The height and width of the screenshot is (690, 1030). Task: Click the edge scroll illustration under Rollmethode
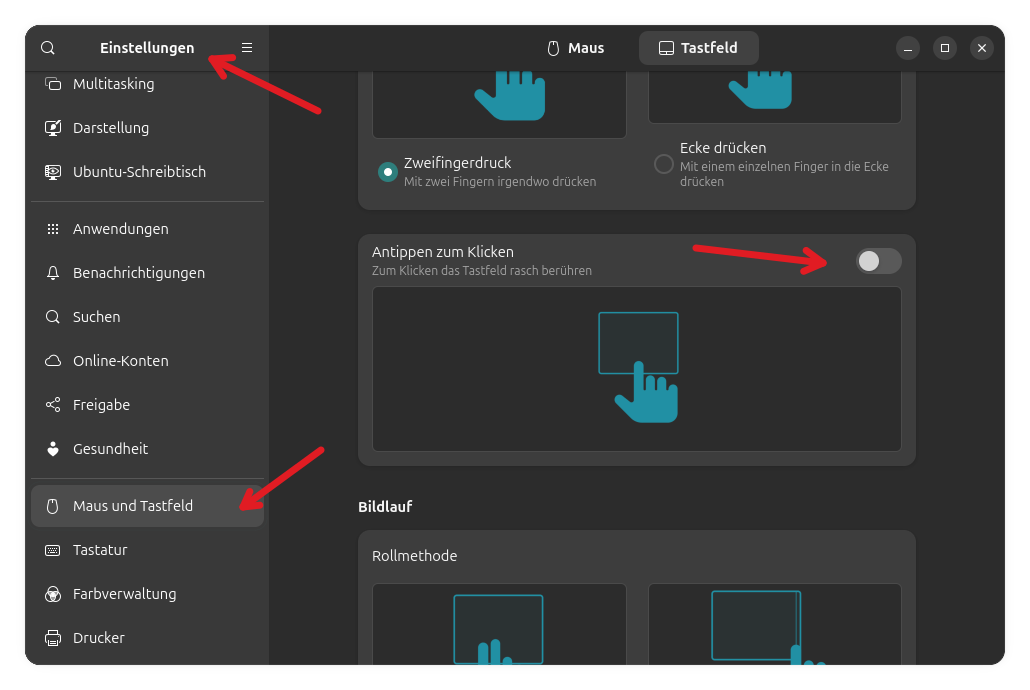click(x=774, y=624)
